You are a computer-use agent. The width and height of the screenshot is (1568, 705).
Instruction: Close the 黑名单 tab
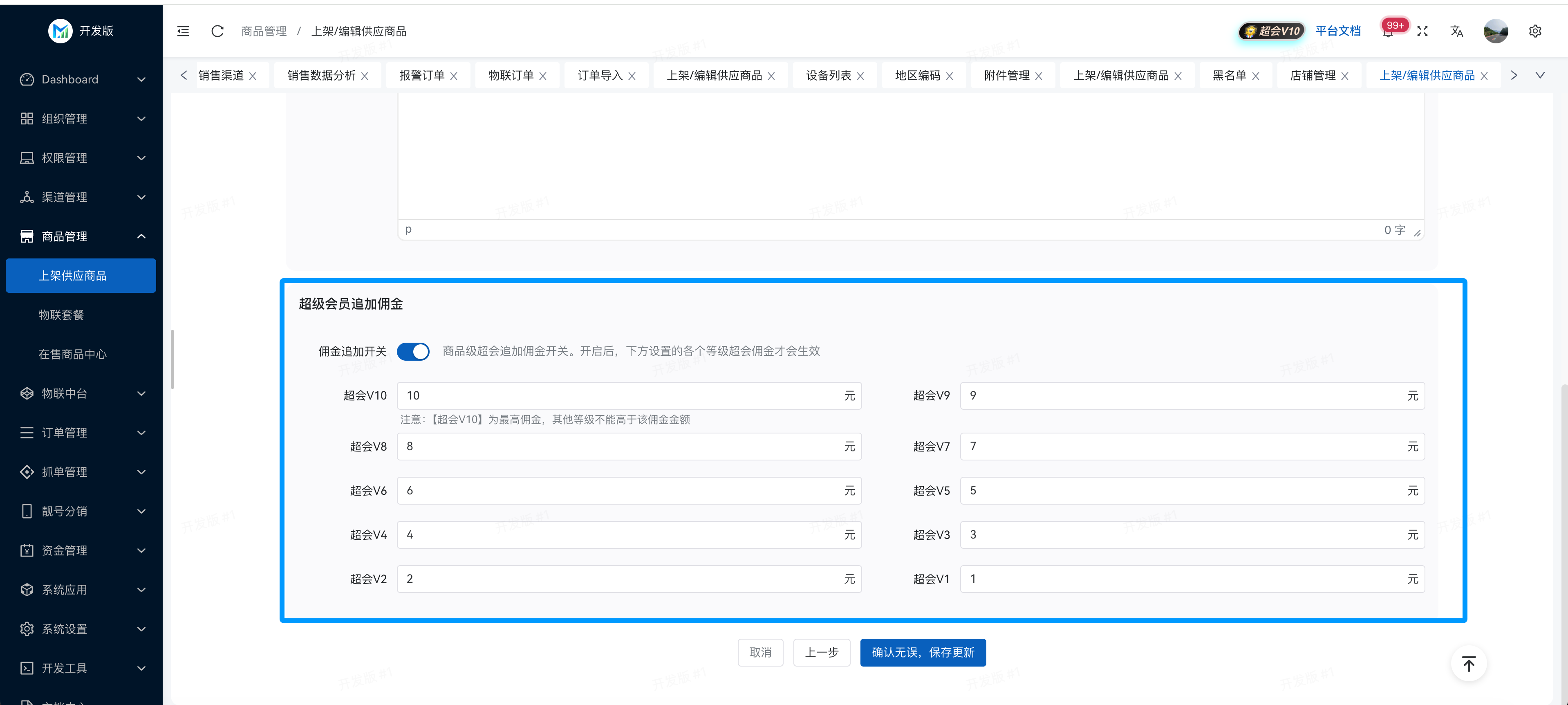(1256, 76)
